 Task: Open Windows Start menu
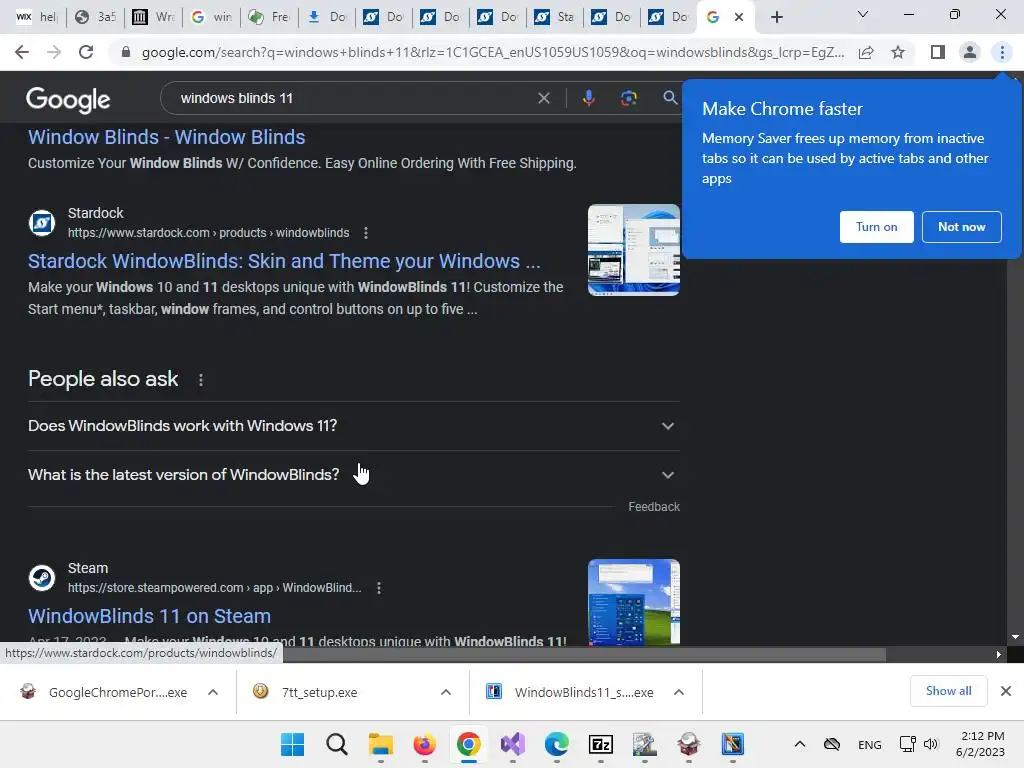[292, 744]
